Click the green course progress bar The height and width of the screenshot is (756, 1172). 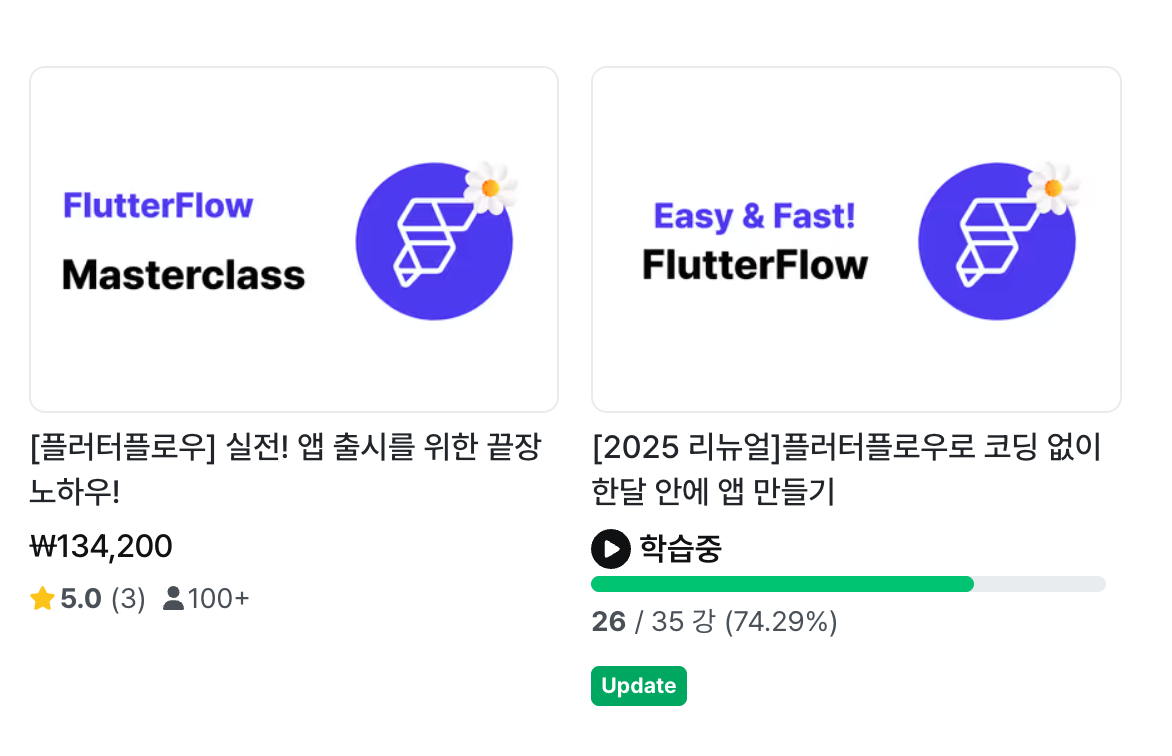(x=782, y=584)
